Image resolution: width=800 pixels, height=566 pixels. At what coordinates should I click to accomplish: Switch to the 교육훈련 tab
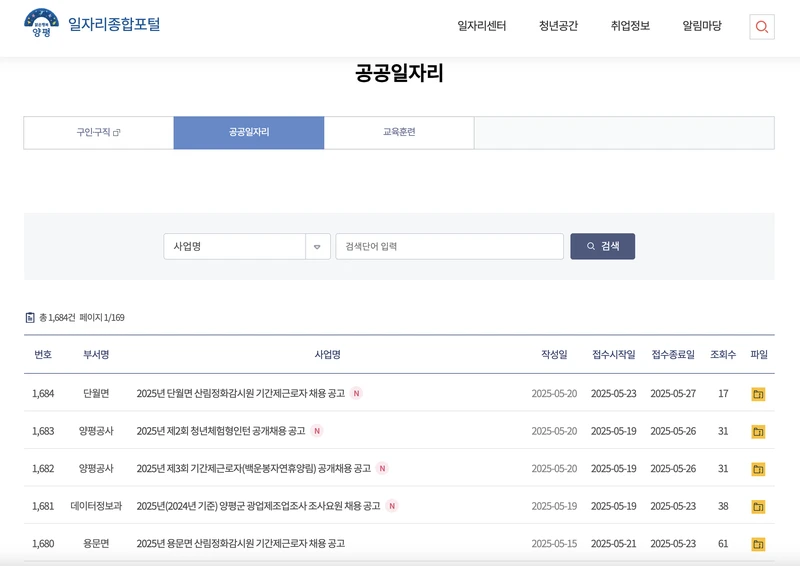[x=399, y=133]
